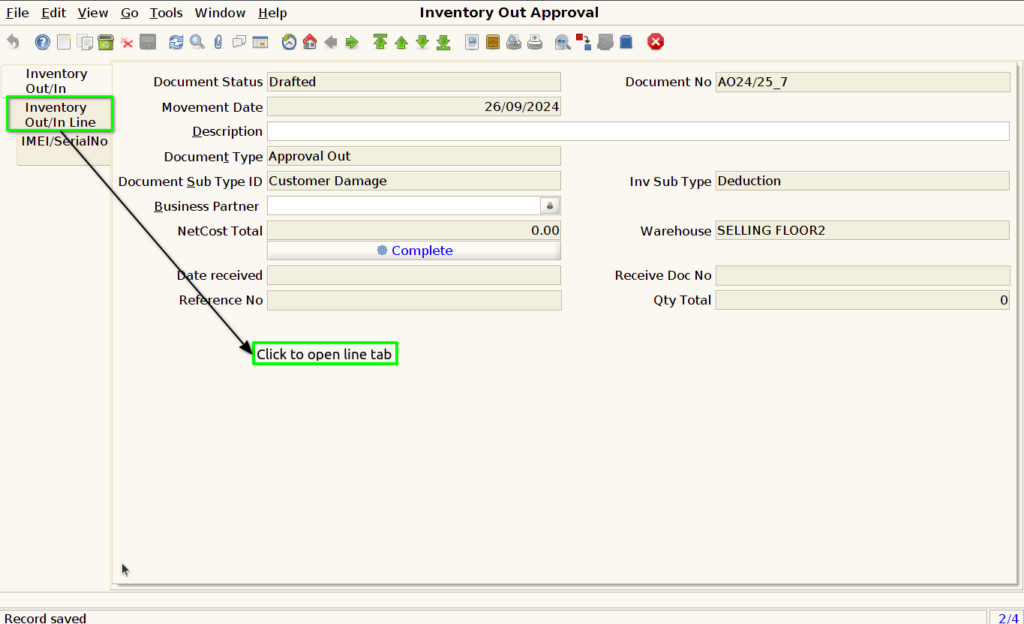This screenshot has width=1024, height=624.
Task: Click the Print preview icon
Action: [514, 42]
